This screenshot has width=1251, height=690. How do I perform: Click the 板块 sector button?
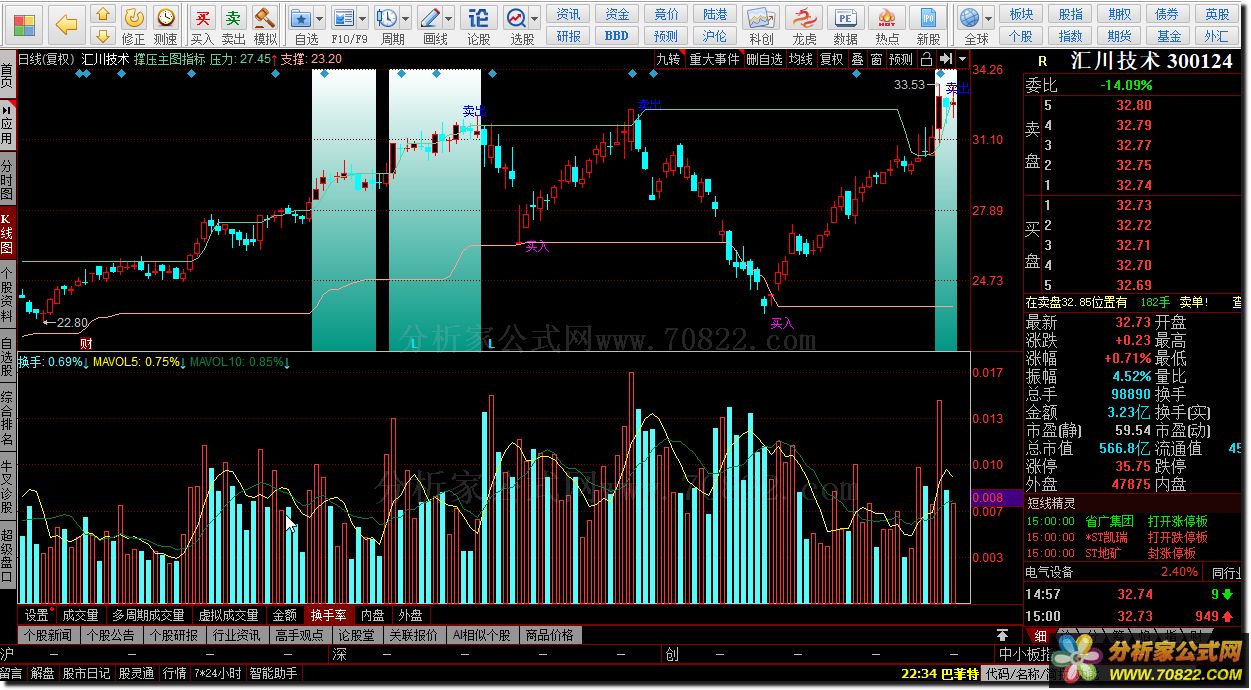click(1021, 14)
